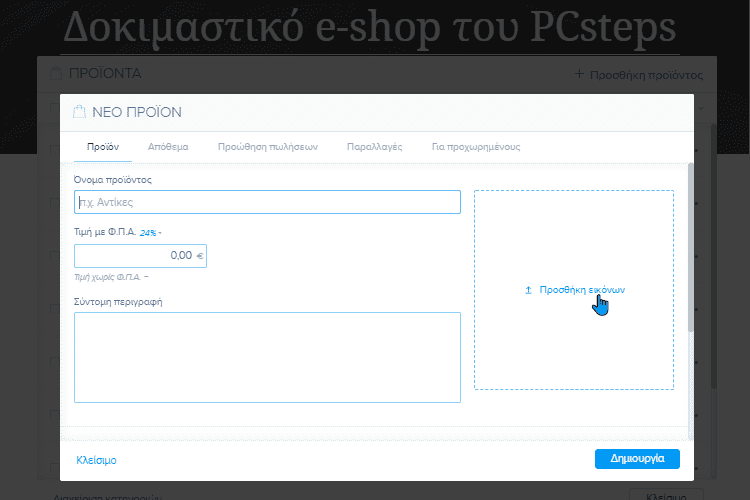Click the Κλείσιμο link in dialog

tap(96, 460)
